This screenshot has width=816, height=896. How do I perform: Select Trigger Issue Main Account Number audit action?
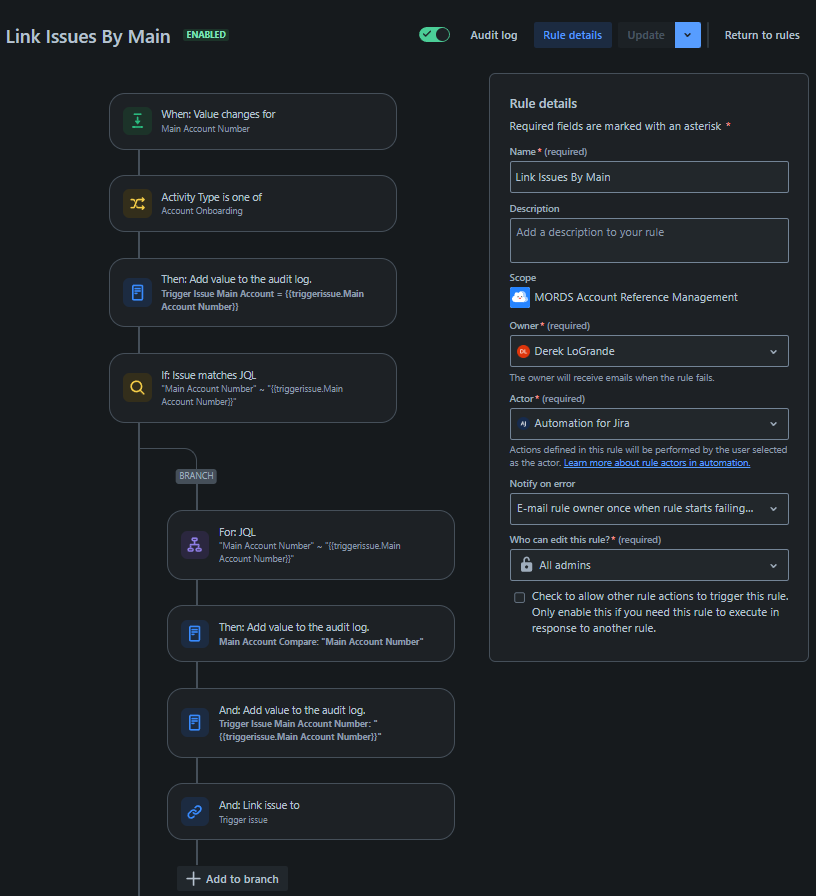click(x=311, y=723)
